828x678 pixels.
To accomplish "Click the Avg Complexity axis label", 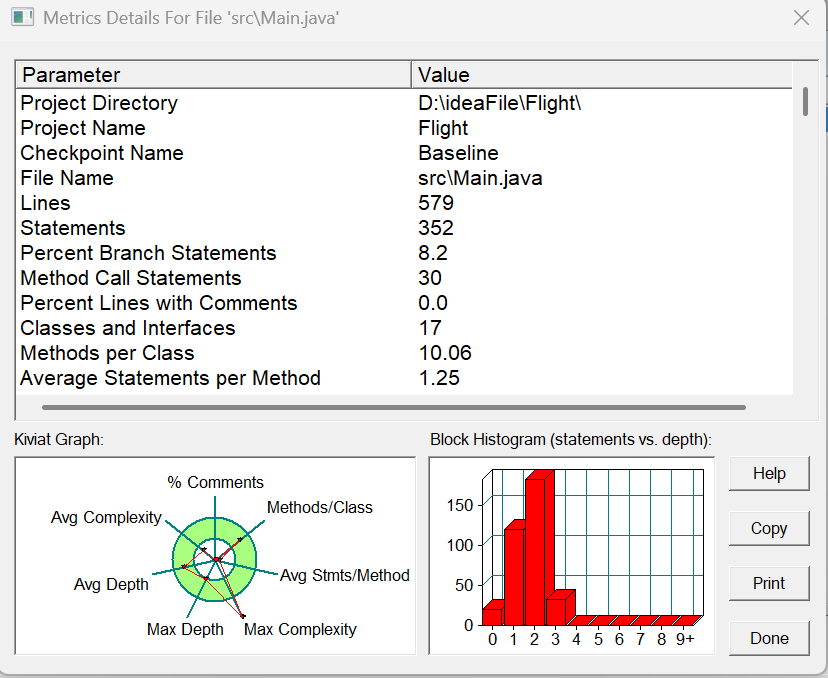I will click(x=106, y=517).
